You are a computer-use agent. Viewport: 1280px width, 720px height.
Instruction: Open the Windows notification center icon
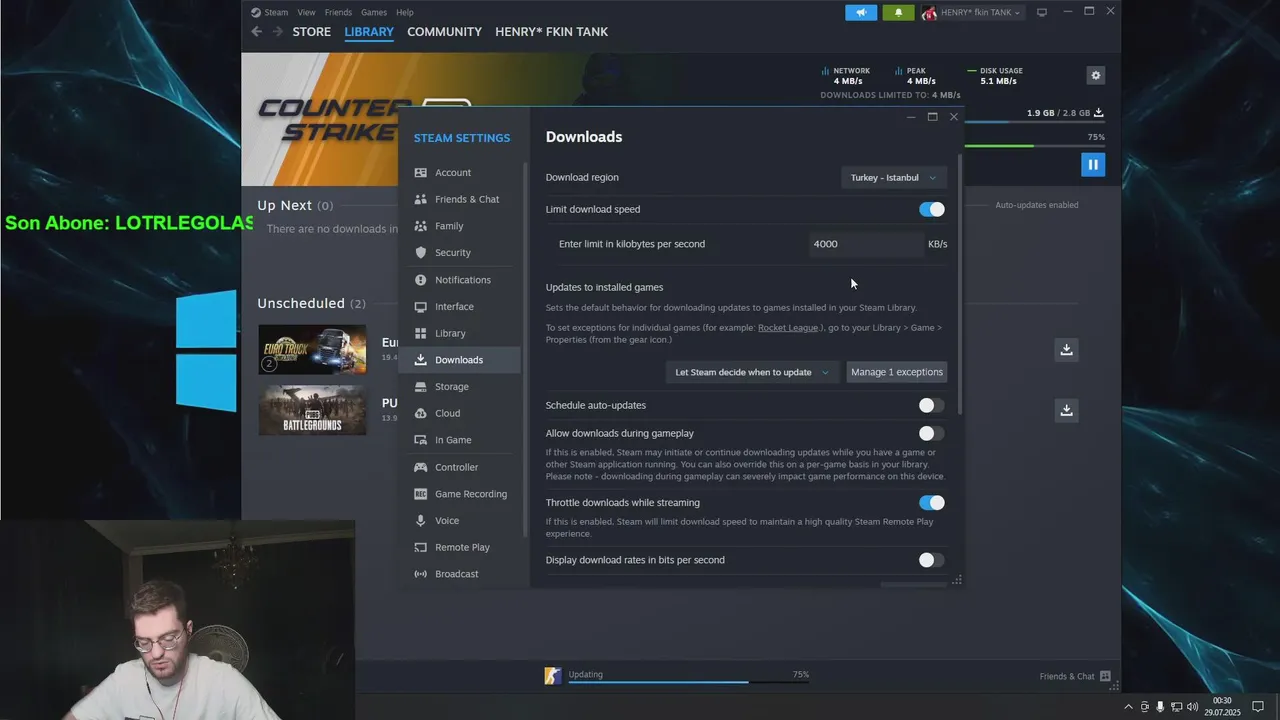coord(1258,706)
